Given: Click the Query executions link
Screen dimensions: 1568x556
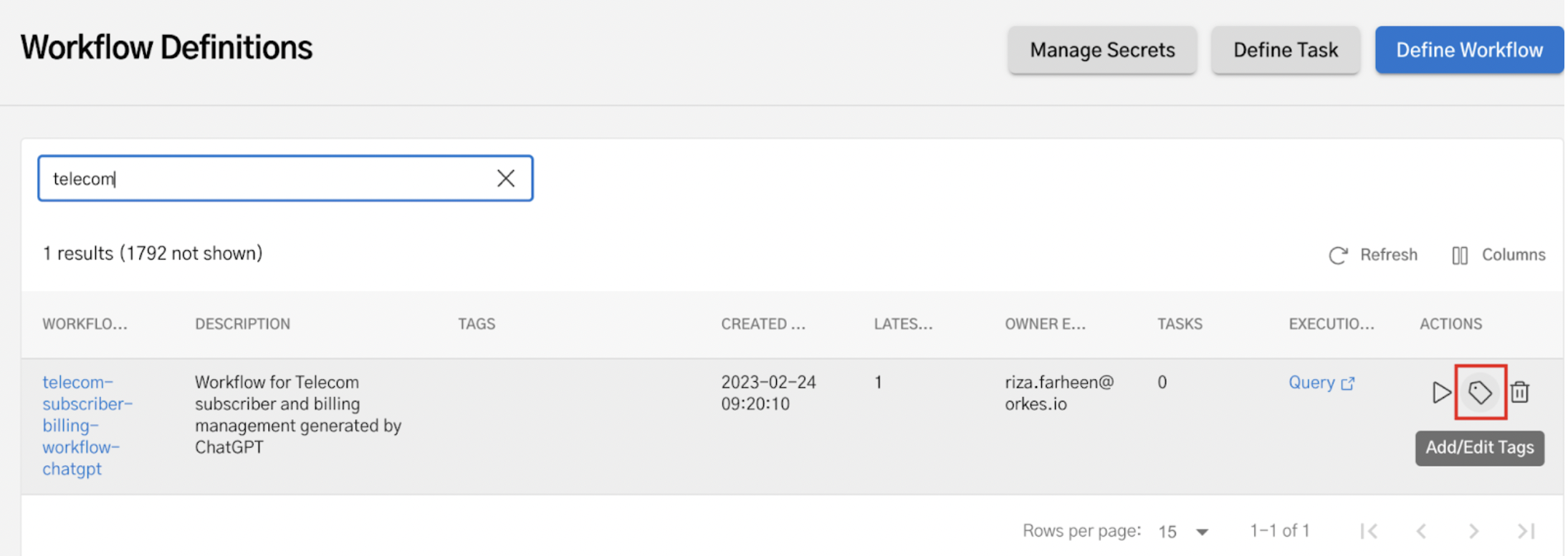Looking at the screenshot, I should pos(1311,382).
